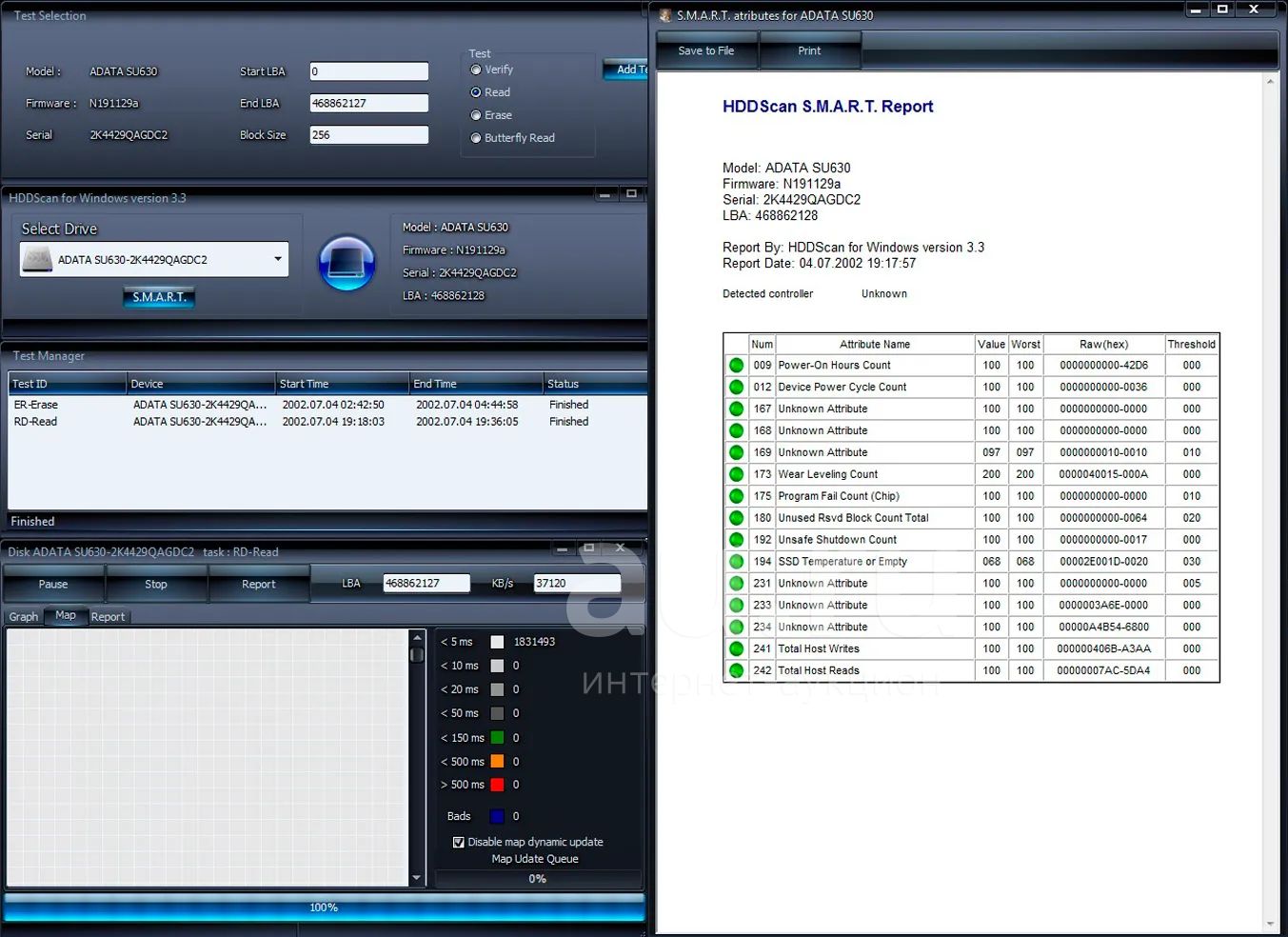The width and height of the screenshot is (1288, 937).
Task: Click green status dot for Unused Rsvd Block Count
Action: pyautogui.click(x=736, y=518)
